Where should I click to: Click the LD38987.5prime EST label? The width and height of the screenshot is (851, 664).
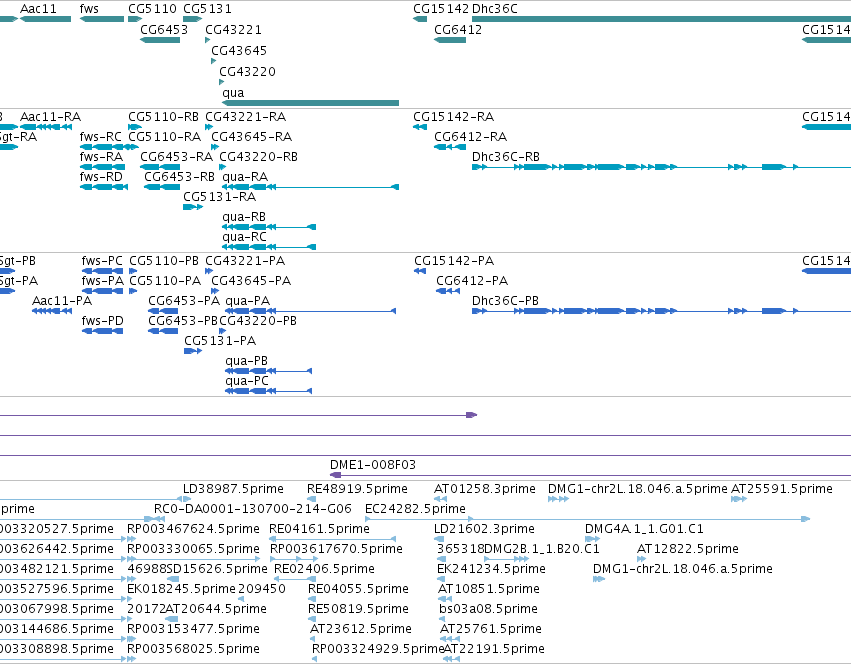[233, 489]
